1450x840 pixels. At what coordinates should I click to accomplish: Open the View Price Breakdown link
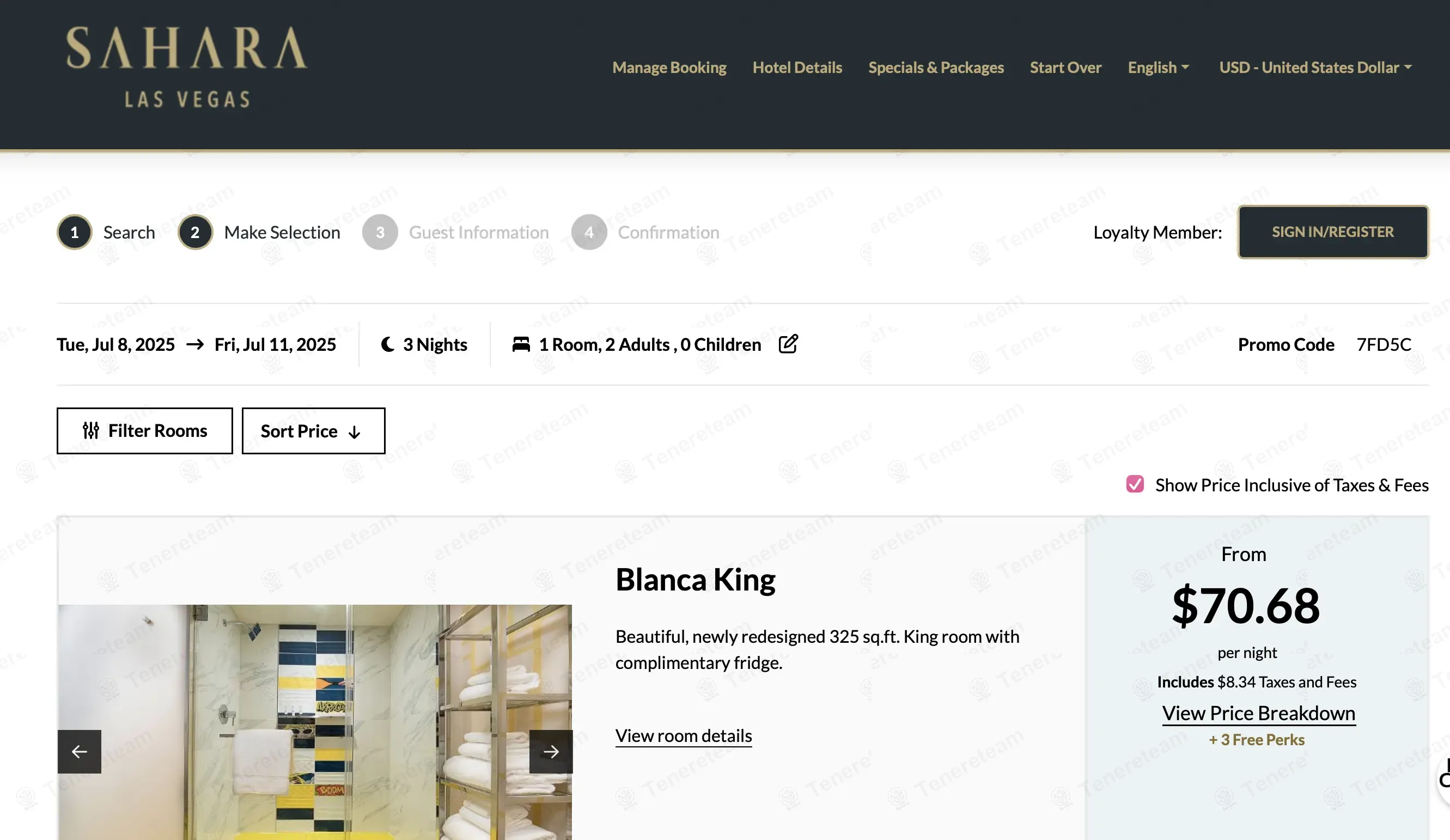[x=1258, y=713]
